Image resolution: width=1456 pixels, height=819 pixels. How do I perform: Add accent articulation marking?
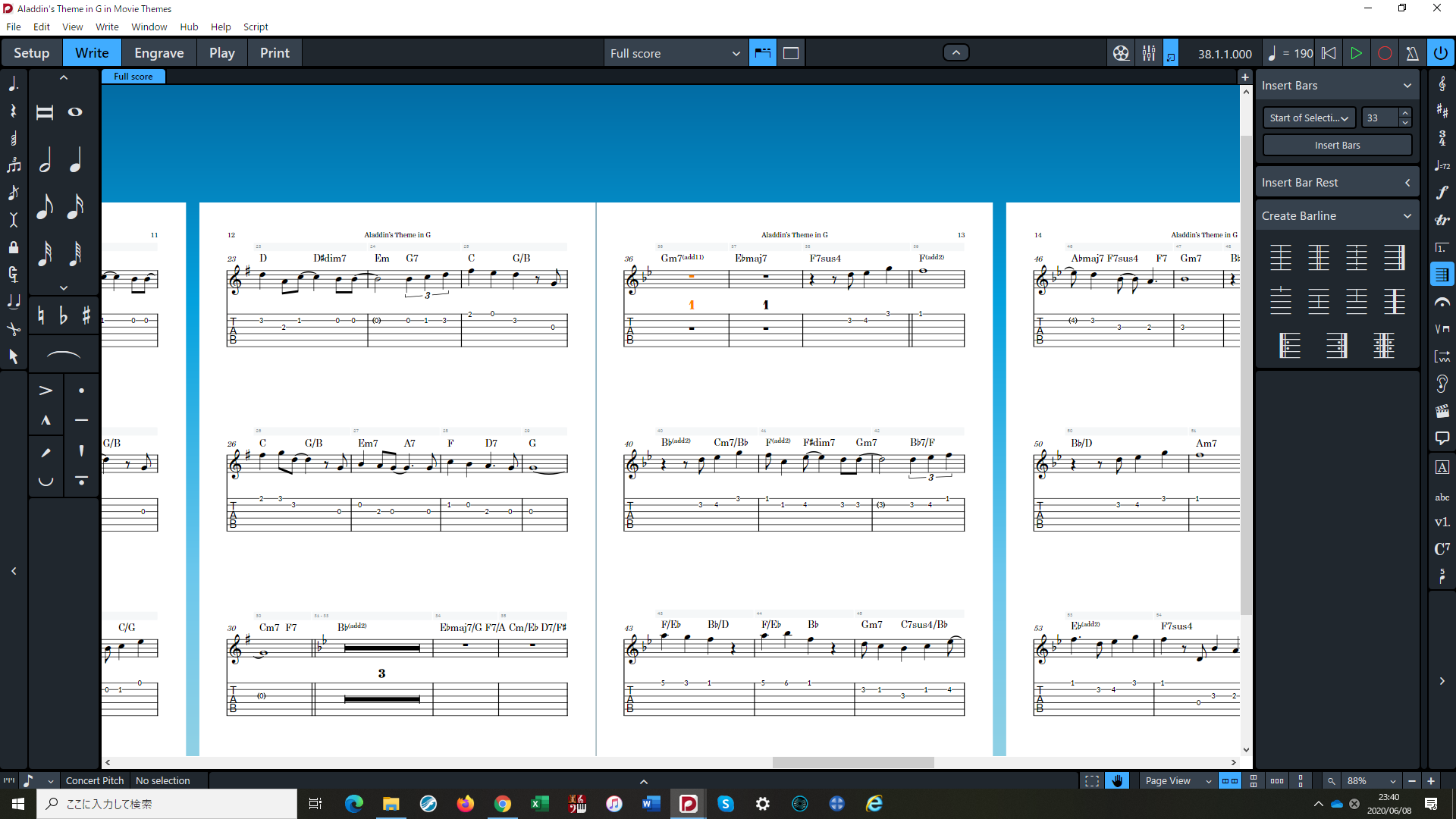coord(45,391)
